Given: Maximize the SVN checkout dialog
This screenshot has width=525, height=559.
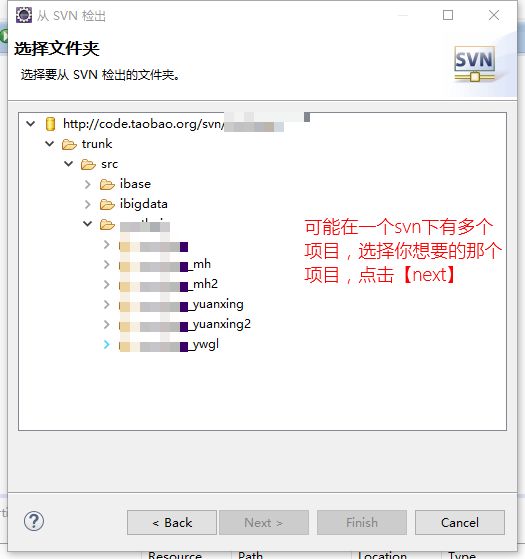Looking at the screenshot, I should point(448,15).
